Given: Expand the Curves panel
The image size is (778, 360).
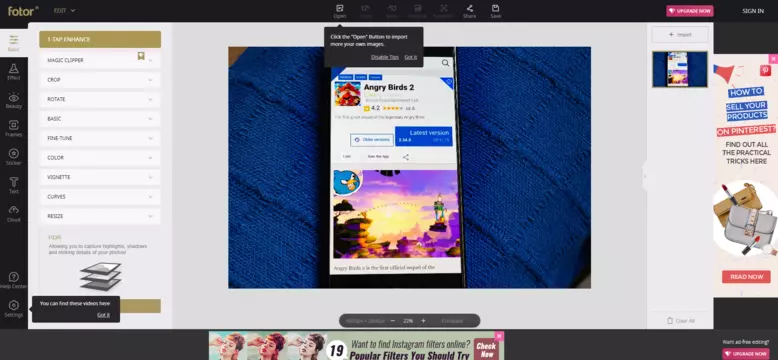Looking at the screenshot, I should click(x=100, y=197).
